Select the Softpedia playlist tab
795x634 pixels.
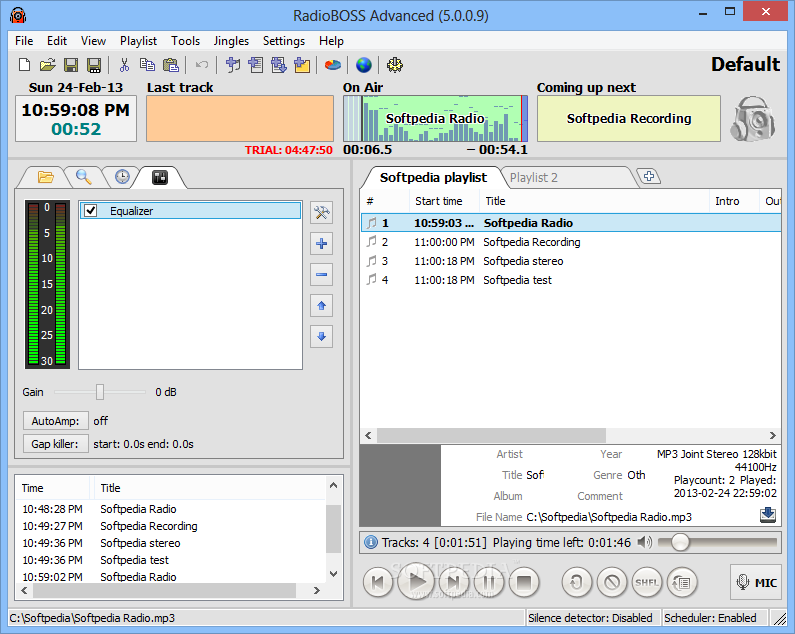click(433, 178)
